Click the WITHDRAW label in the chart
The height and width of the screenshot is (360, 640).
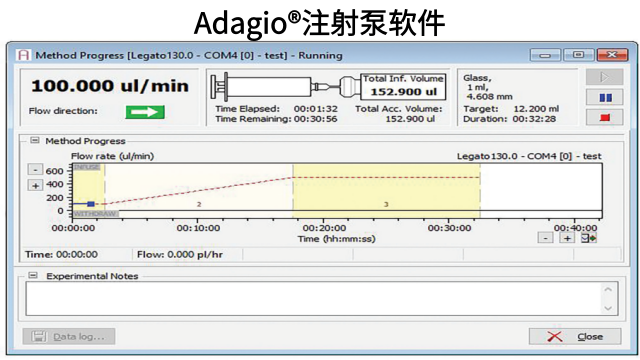[96, 214]
